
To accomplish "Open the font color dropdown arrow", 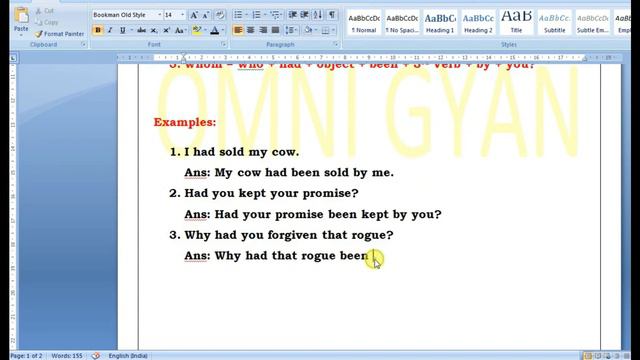I will 223,30.
